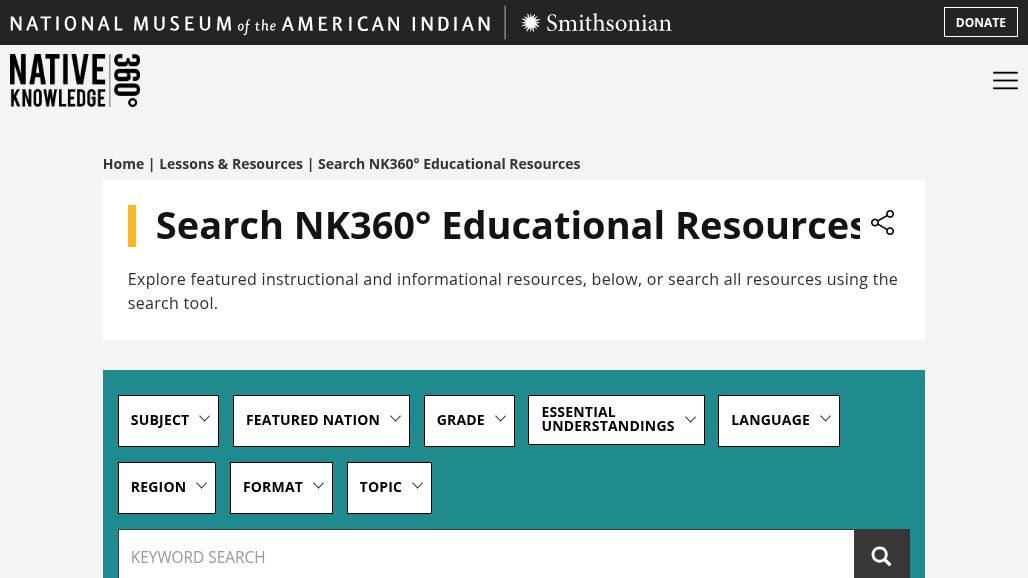Expand the Grade filter

pos(469,421)
